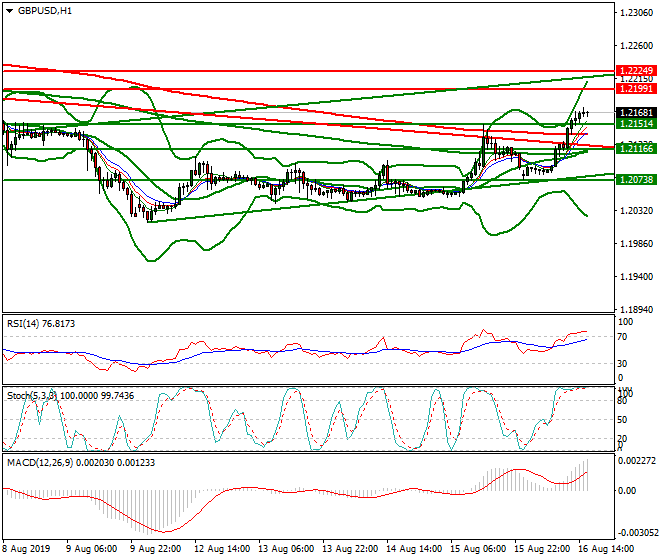Click the 16 Aug 14:00 time label
The height and width of the screenshot is (560, 660).
[x=606, y=549]
